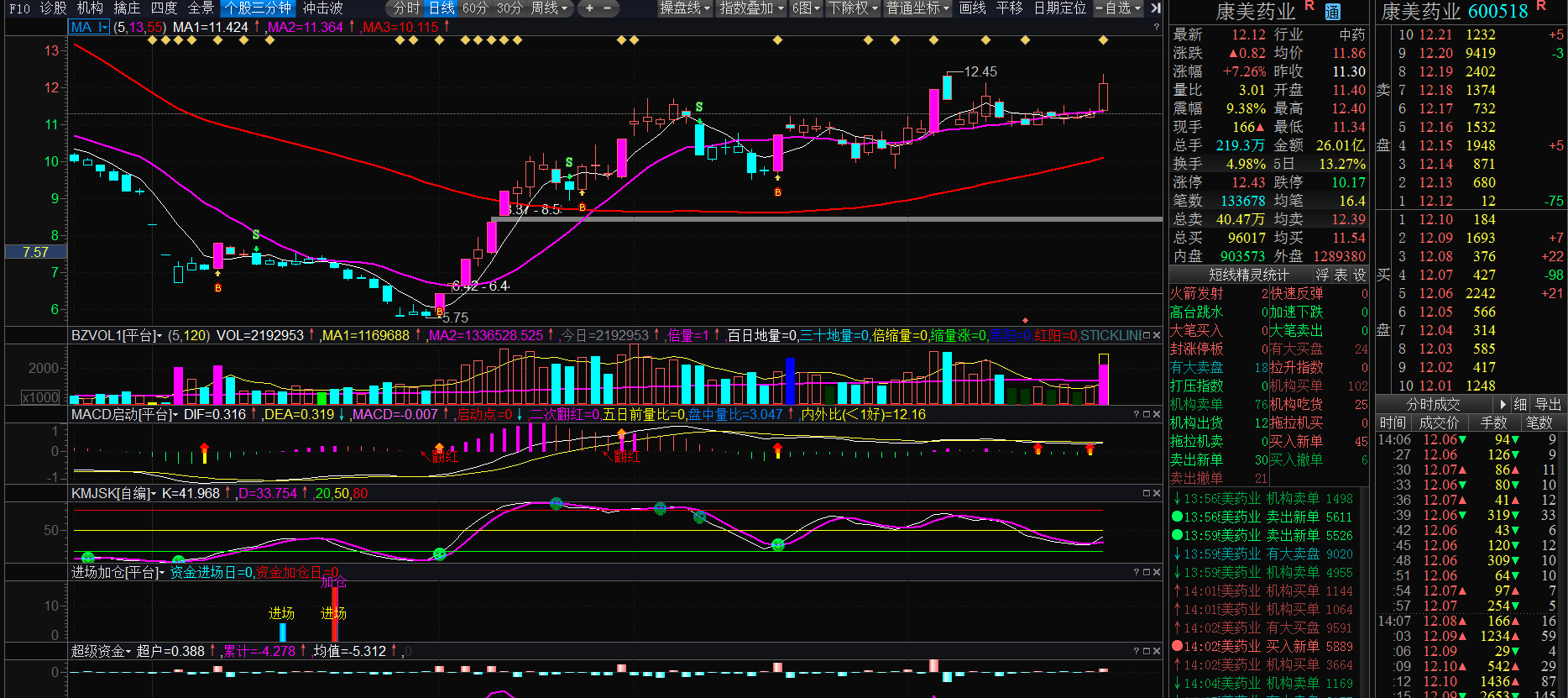The width and height of the screenshot is (1568, 698).
Task: Select the 个股三分钟 tab
Action: 258,8
